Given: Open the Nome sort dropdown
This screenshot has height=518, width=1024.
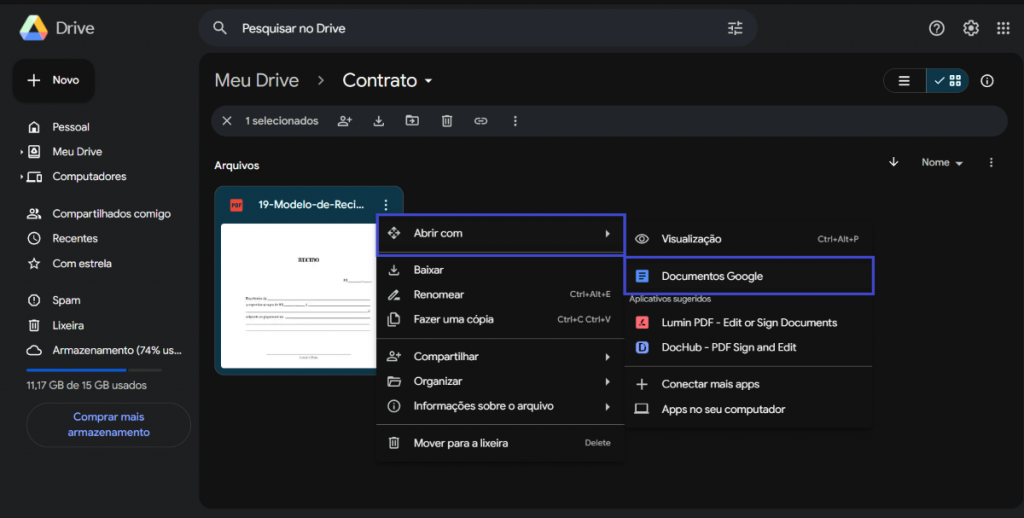Looking at the screenshot, I should 942,163.
